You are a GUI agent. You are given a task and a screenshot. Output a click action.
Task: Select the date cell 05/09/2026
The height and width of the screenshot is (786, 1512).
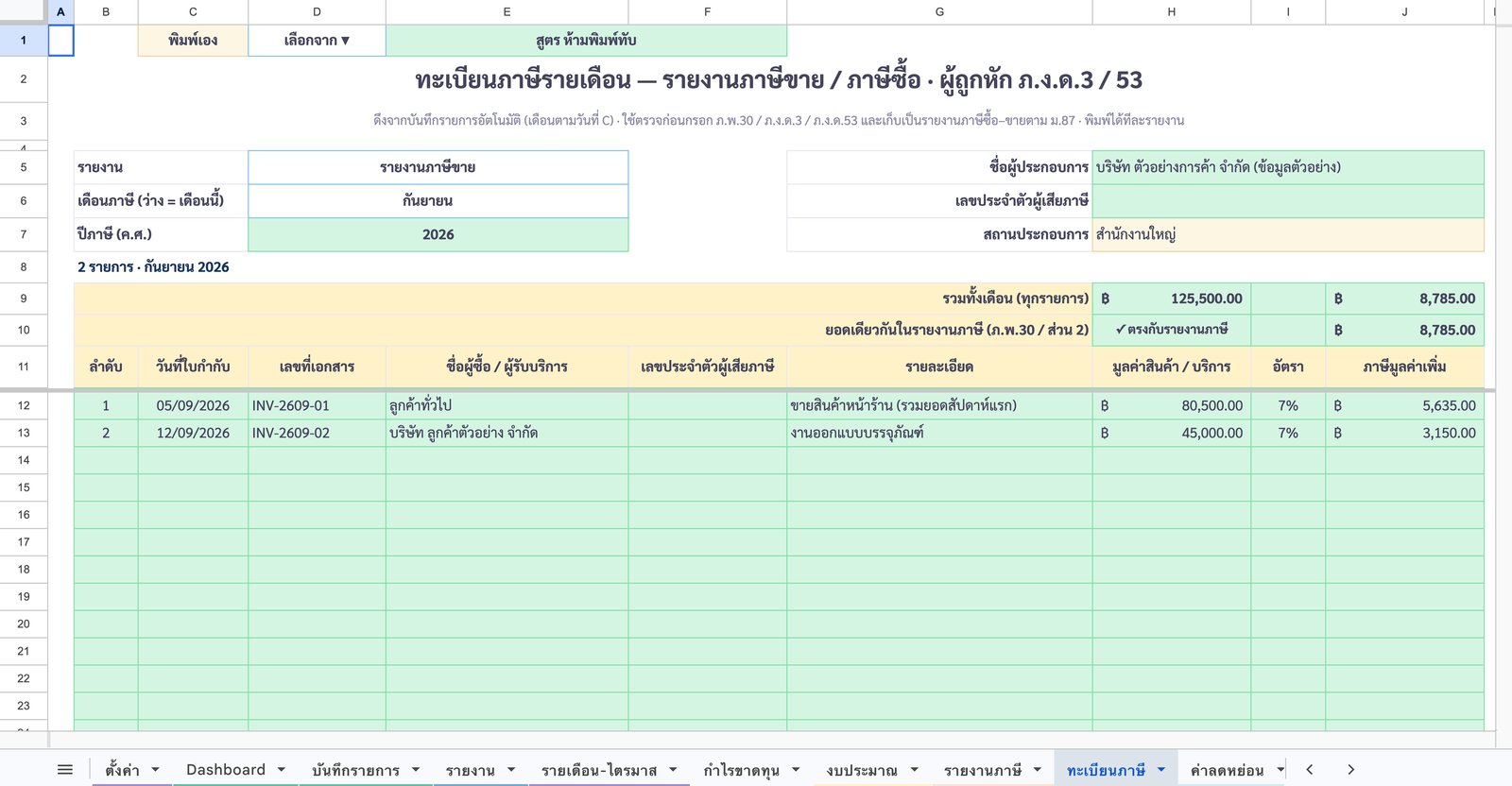coord(193,405)
